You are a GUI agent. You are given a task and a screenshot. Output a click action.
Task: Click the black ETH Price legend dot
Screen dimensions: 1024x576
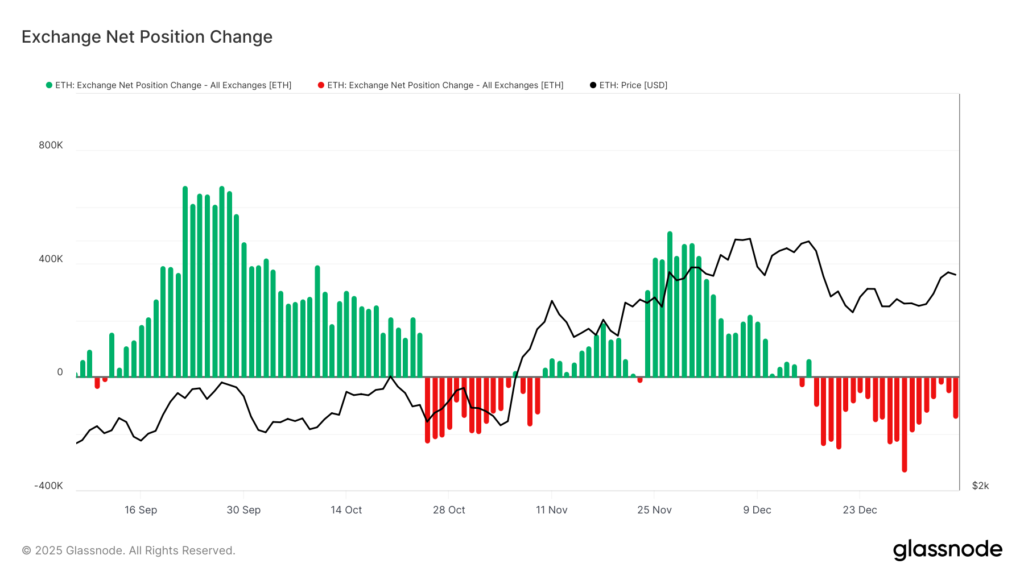592,85
